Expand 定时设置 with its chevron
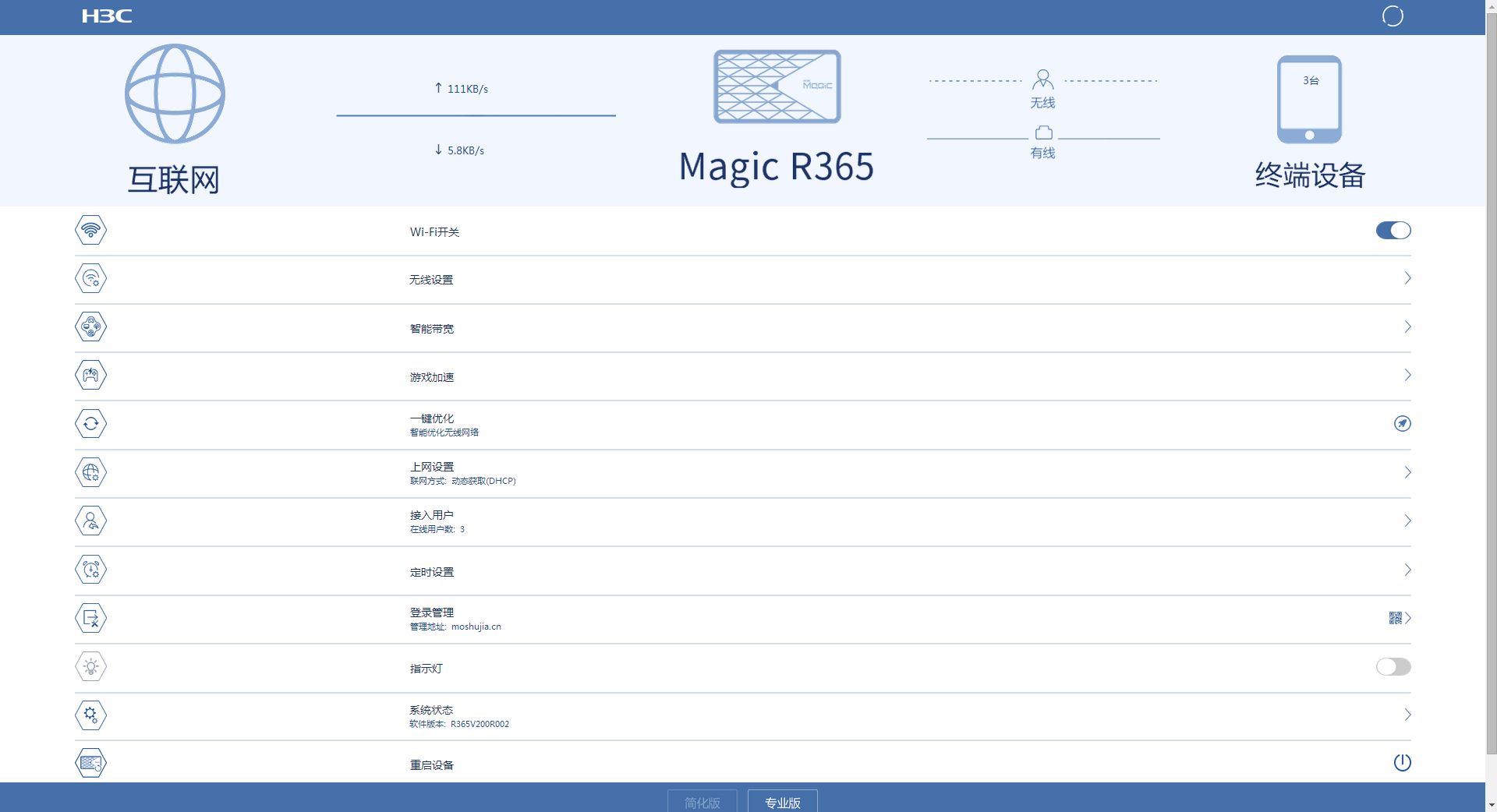 pos(1407,570)
